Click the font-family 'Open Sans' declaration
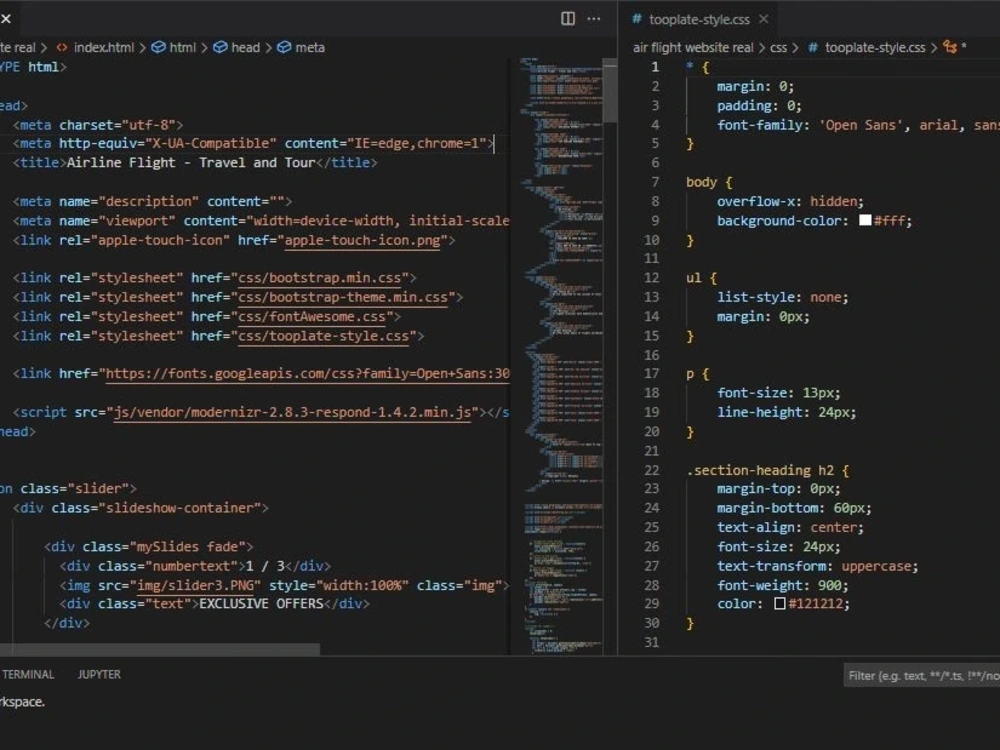This screenshot has height=750, width=1000. (858, 125)
